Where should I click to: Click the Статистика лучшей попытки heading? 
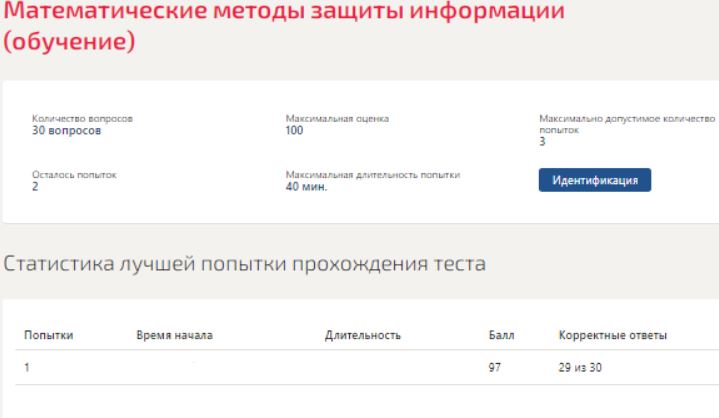tap(244, 264)
